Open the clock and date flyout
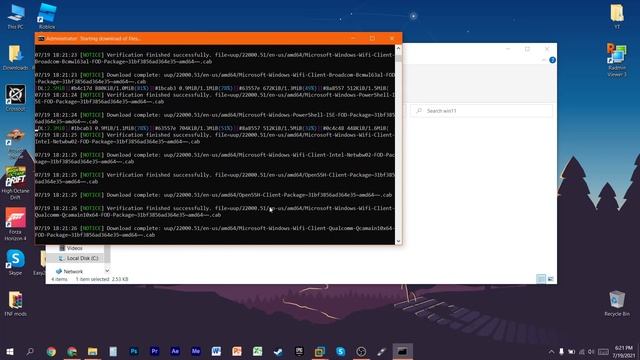Screen dimensions: 640x360 624,351
